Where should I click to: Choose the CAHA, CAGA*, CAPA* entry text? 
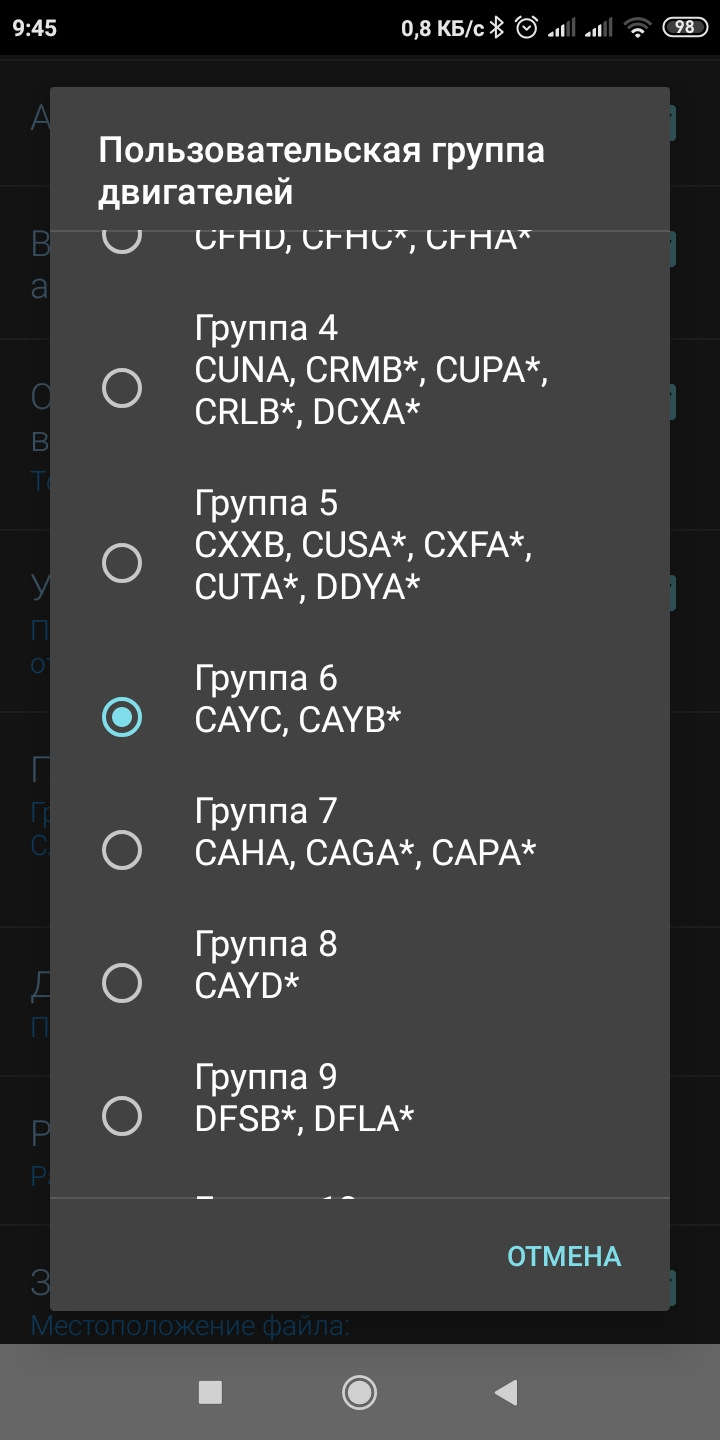(365, 852)
